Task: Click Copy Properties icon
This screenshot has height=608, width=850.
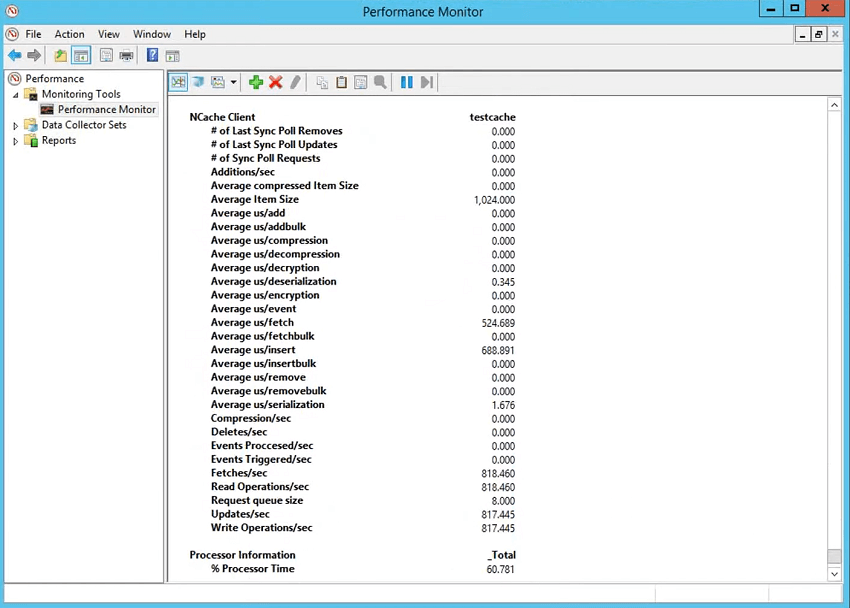Action: pyautogui.click(x=322, y=82)
